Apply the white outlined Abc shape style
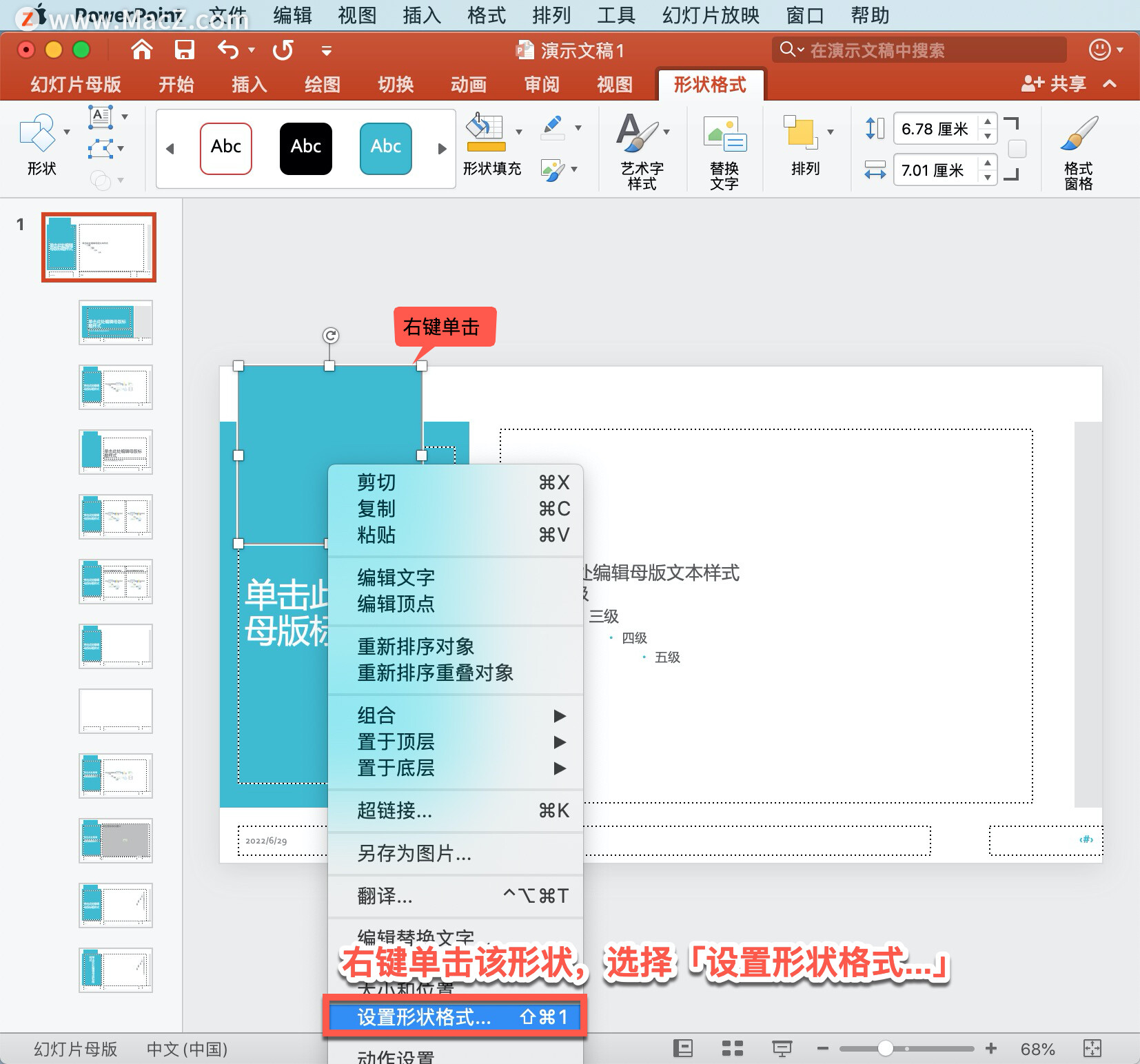This screenshot has width=1140, height=1064. click(226, 148)
